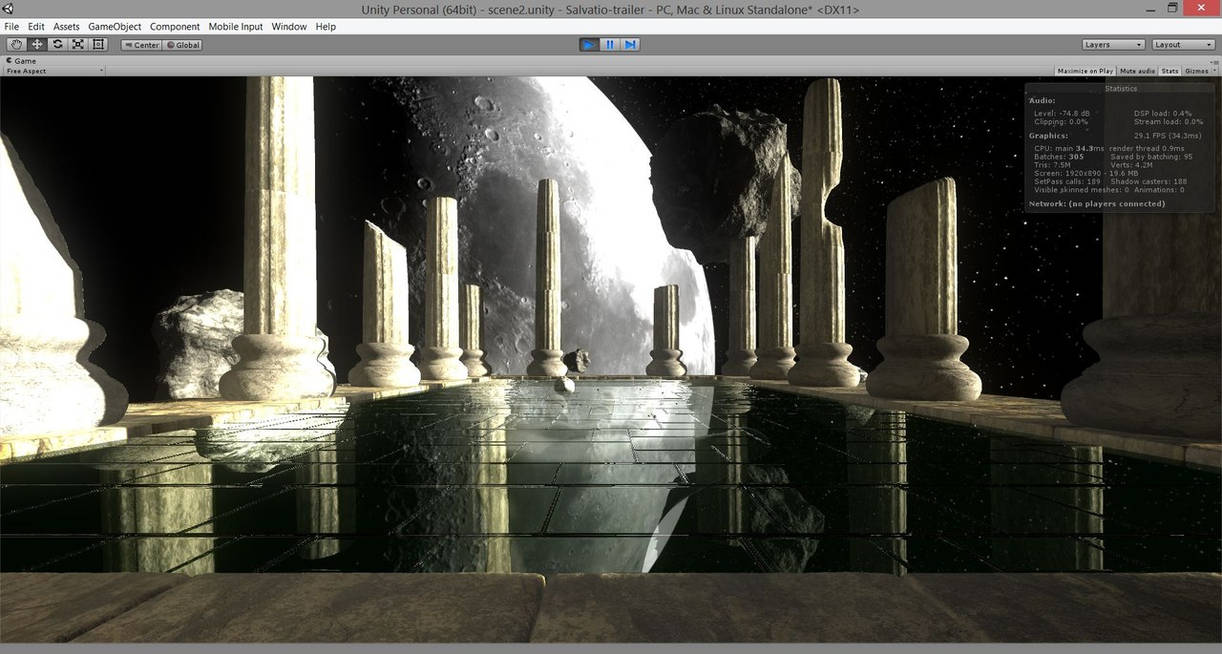Open the Game view options menu
1222x654 pixels.
(1212, 61)
